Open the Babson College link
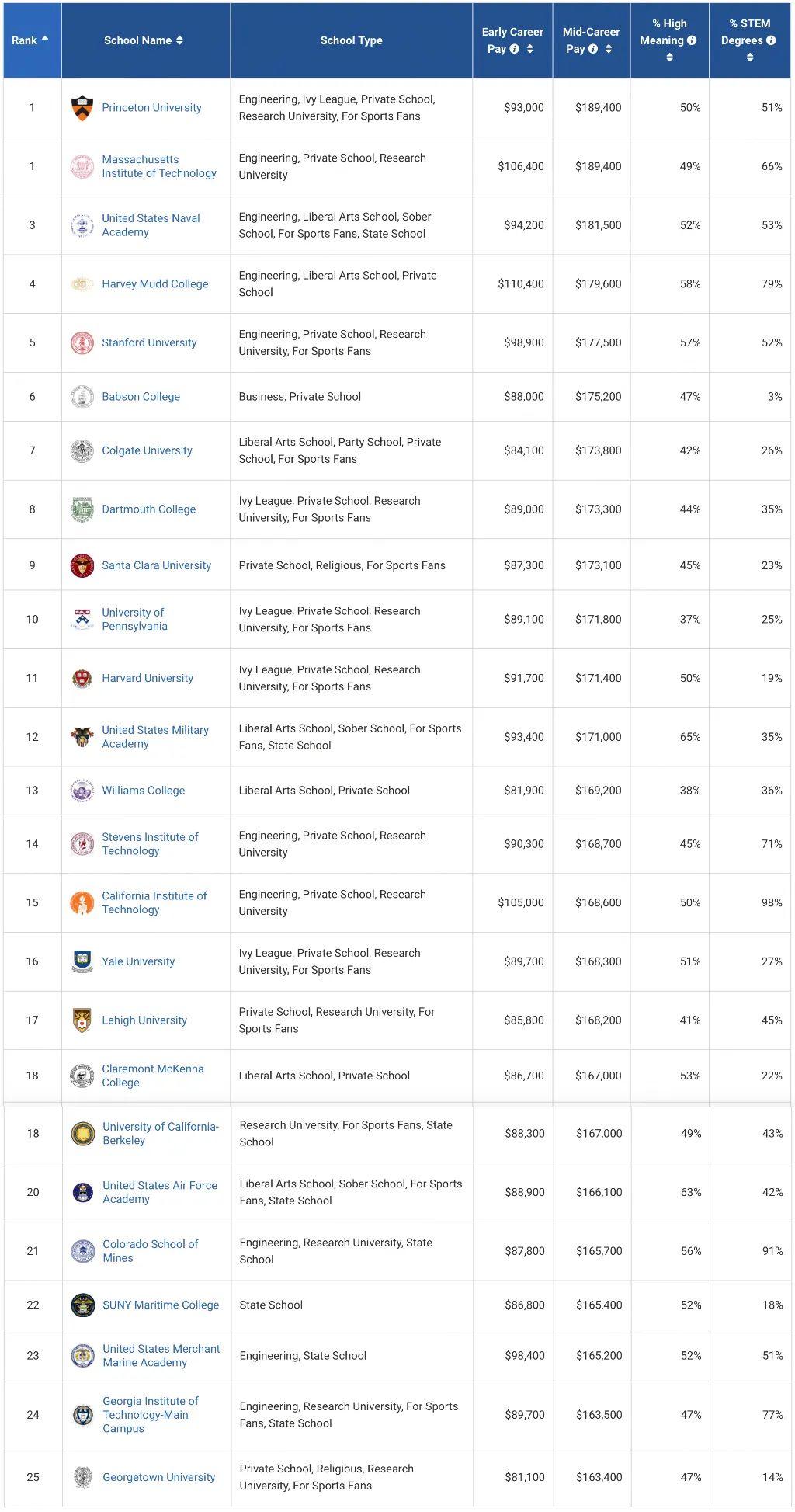Screen dimensions: 795x1512 click(141, 396)
